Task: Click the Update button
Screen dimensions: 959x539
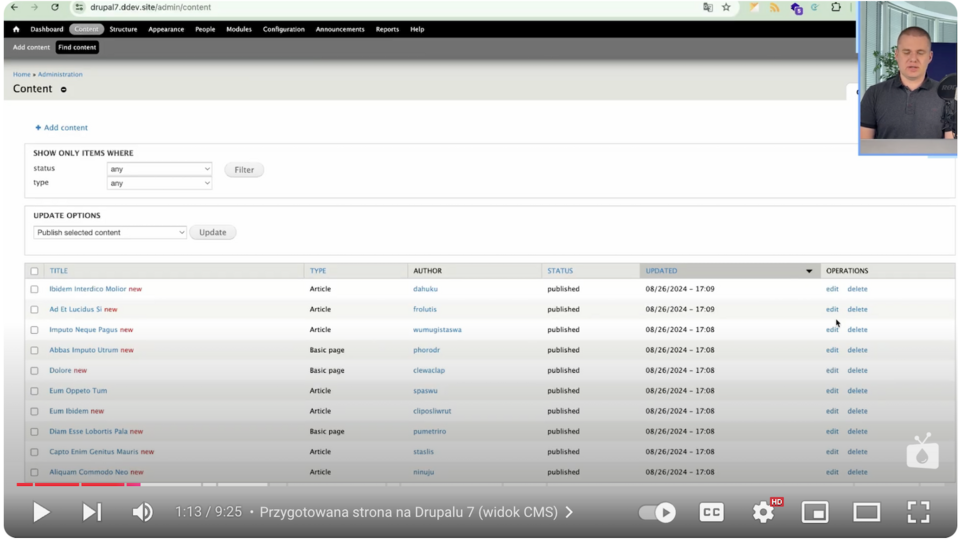Action: coord(212,232)
